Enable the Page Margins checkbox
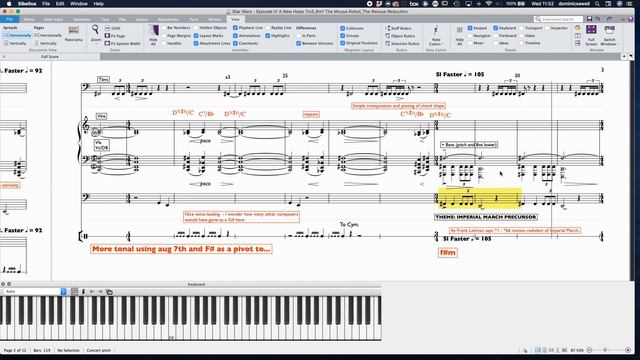Viewport: 640px width, 360px height. click(x=164, y=36)
